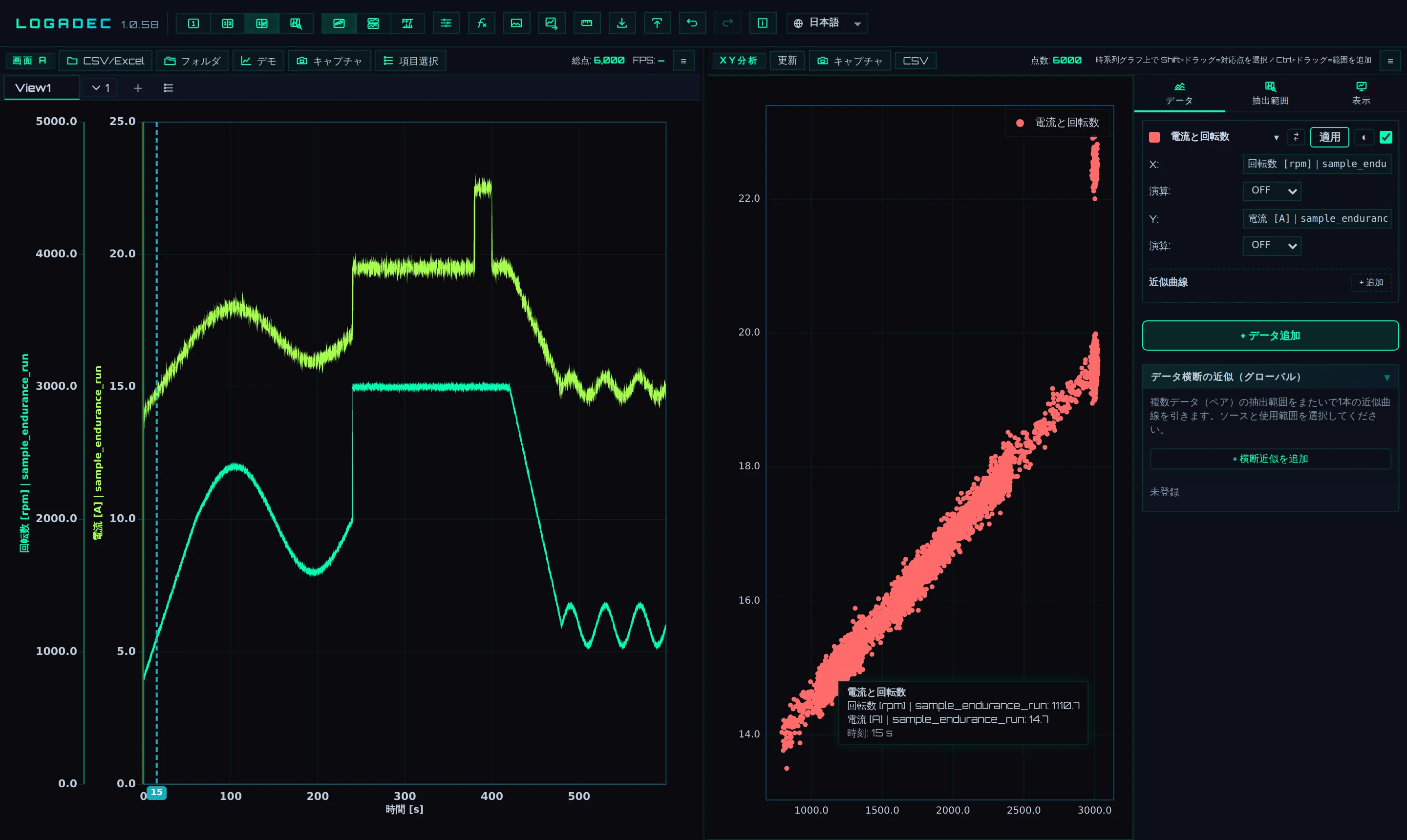
Task: Click the red series color swatch
Action: point(1154,137)
